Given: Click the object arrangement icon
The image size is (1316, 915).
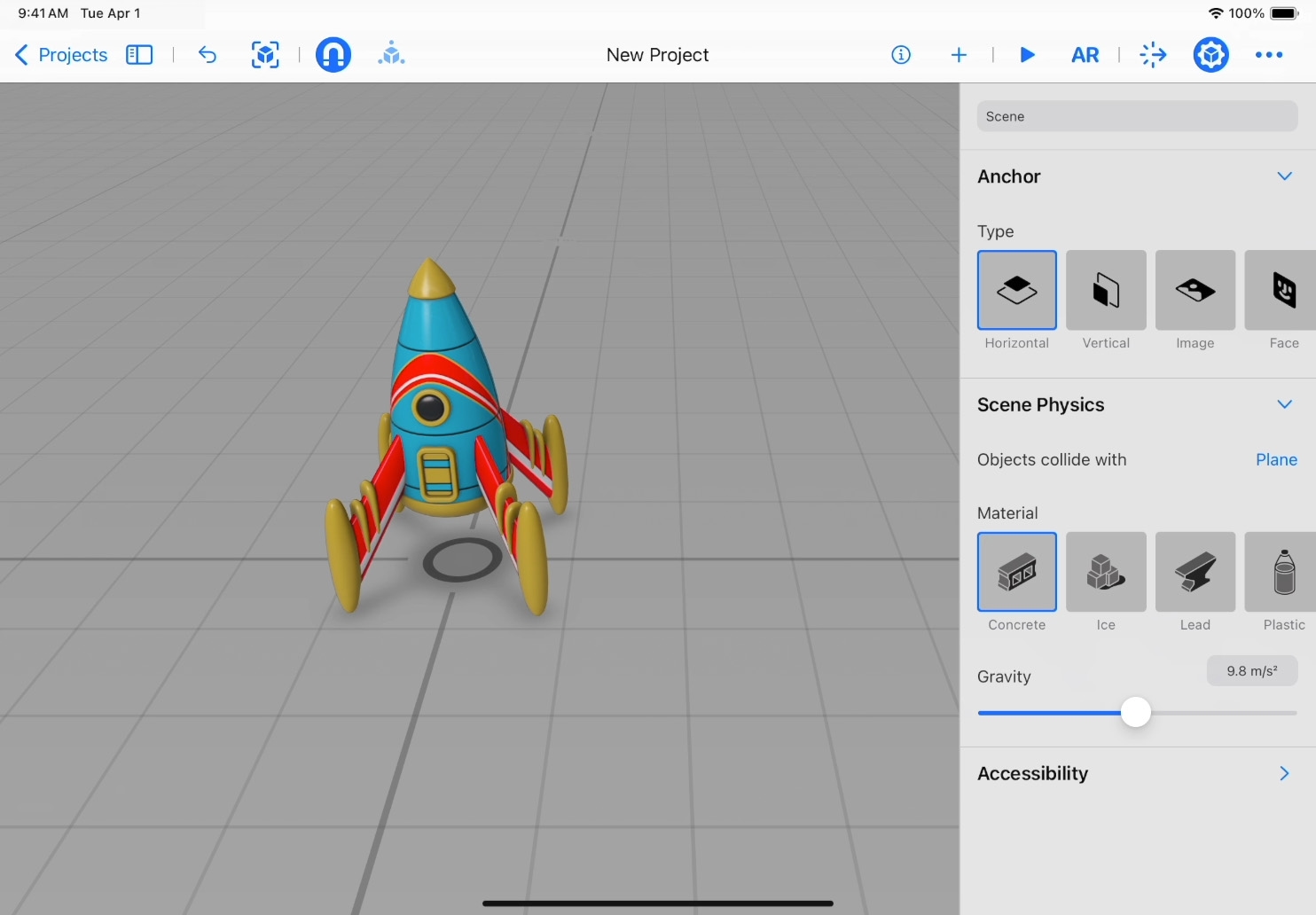Looking at the screenshot, I should 391,55.
